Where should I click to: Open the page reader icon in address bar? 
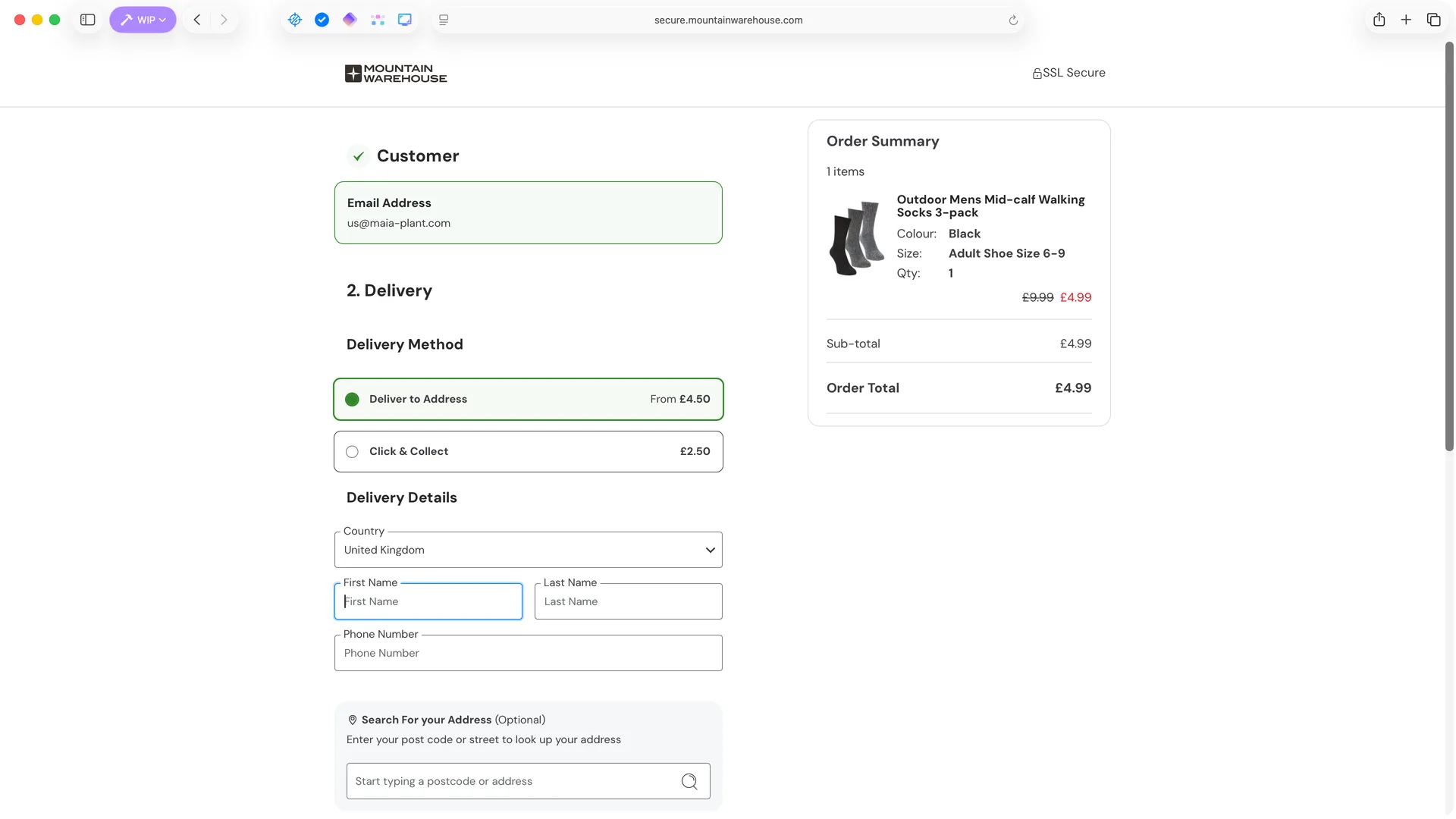tap(444, 20)
